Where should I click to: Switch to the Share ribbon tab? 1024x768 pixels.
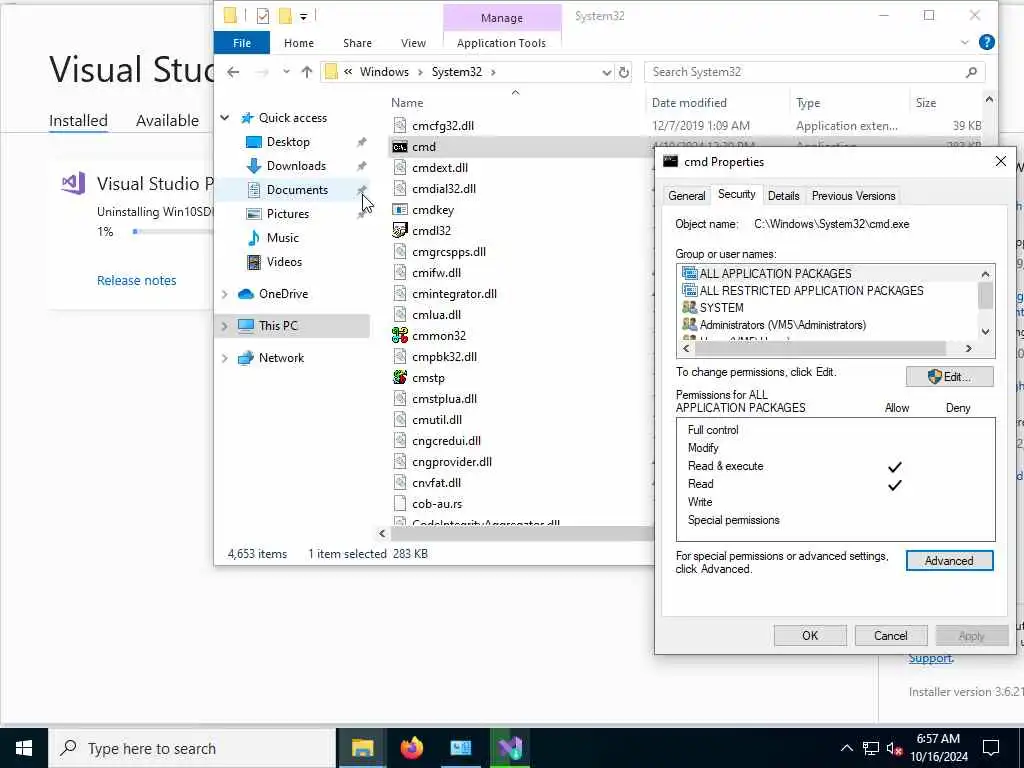[x=357, y=43]
